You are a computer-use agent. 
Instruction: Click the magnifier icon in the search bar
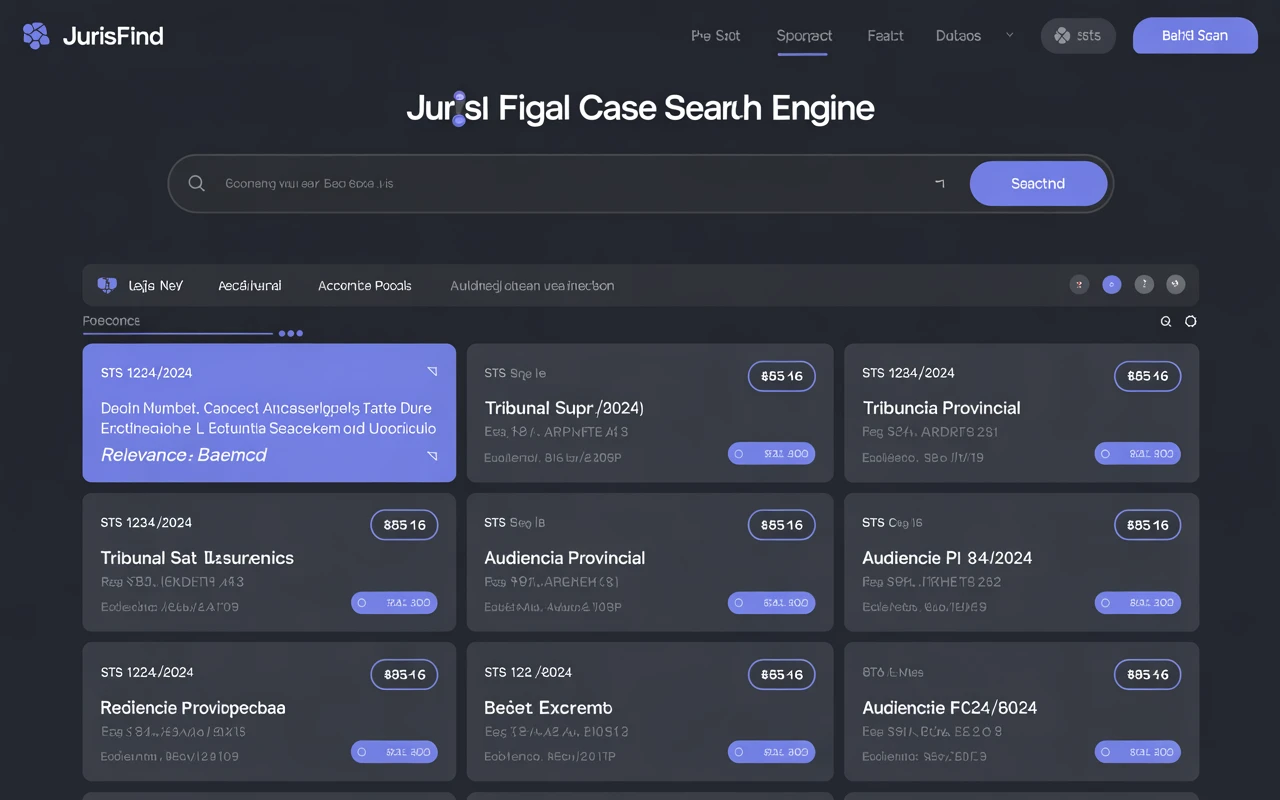[x=197, y=183]
